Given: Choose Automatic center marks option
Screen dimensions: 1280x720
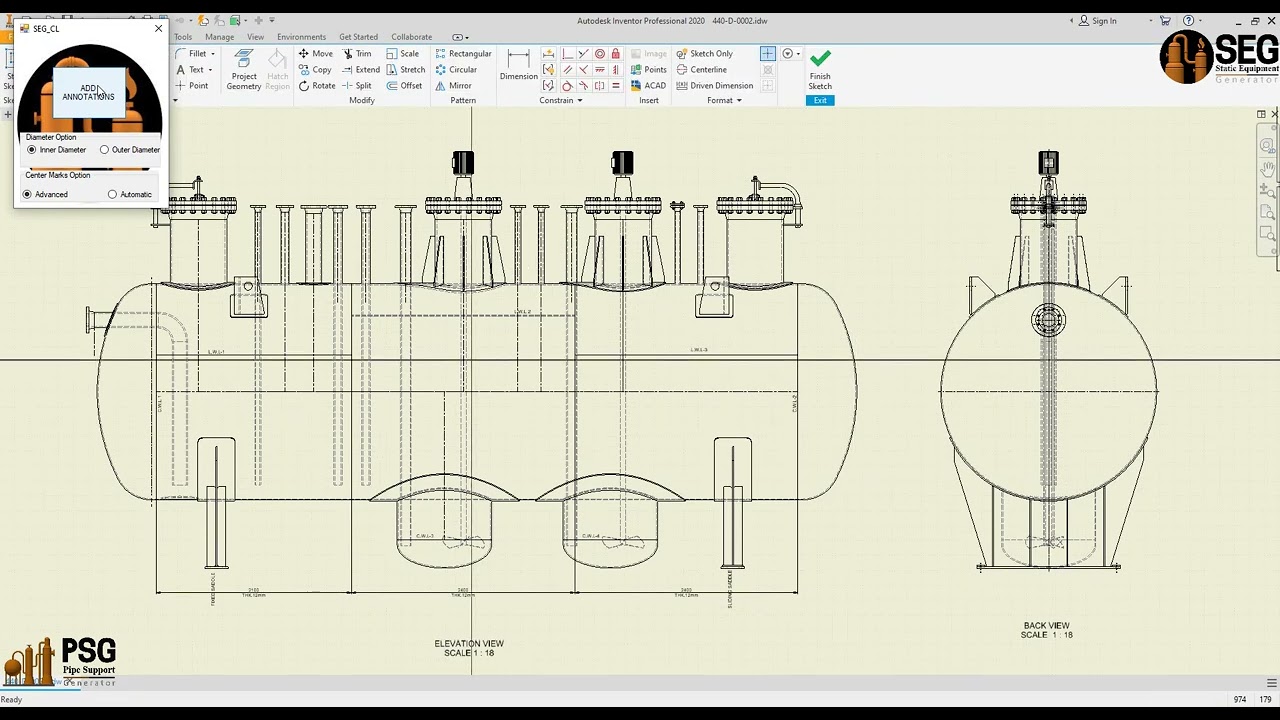Looking at the screenshot, I should click(130, 194).
